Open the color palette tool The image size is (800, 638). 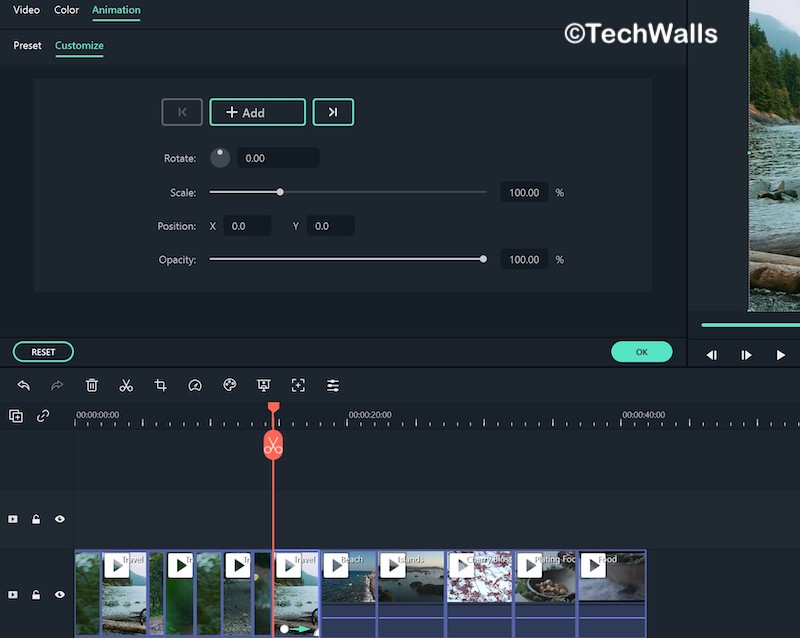coord(229,385)
